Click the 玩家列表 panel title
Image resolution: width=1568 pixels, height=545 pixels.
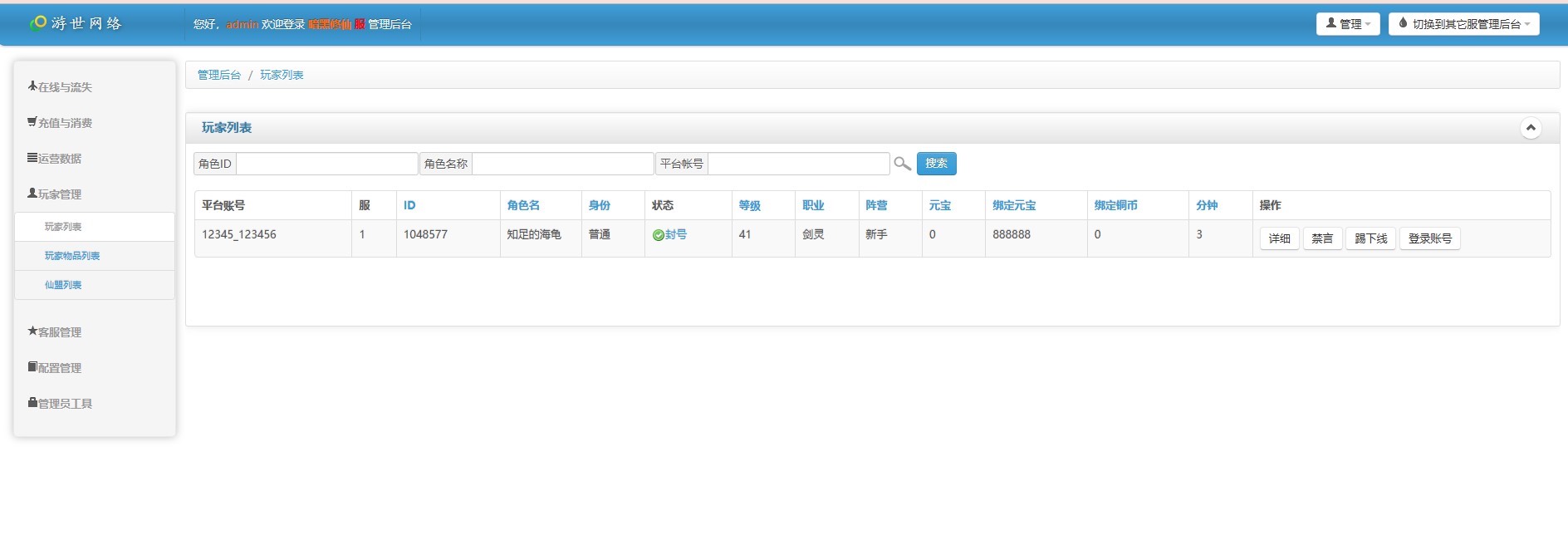(x=227, y=127)
